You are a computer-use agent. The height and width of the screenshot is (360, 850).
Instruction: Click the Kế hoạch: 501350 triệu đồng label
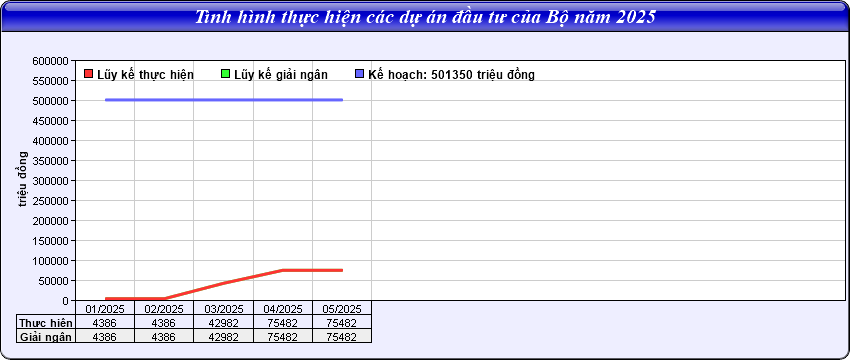452,75
